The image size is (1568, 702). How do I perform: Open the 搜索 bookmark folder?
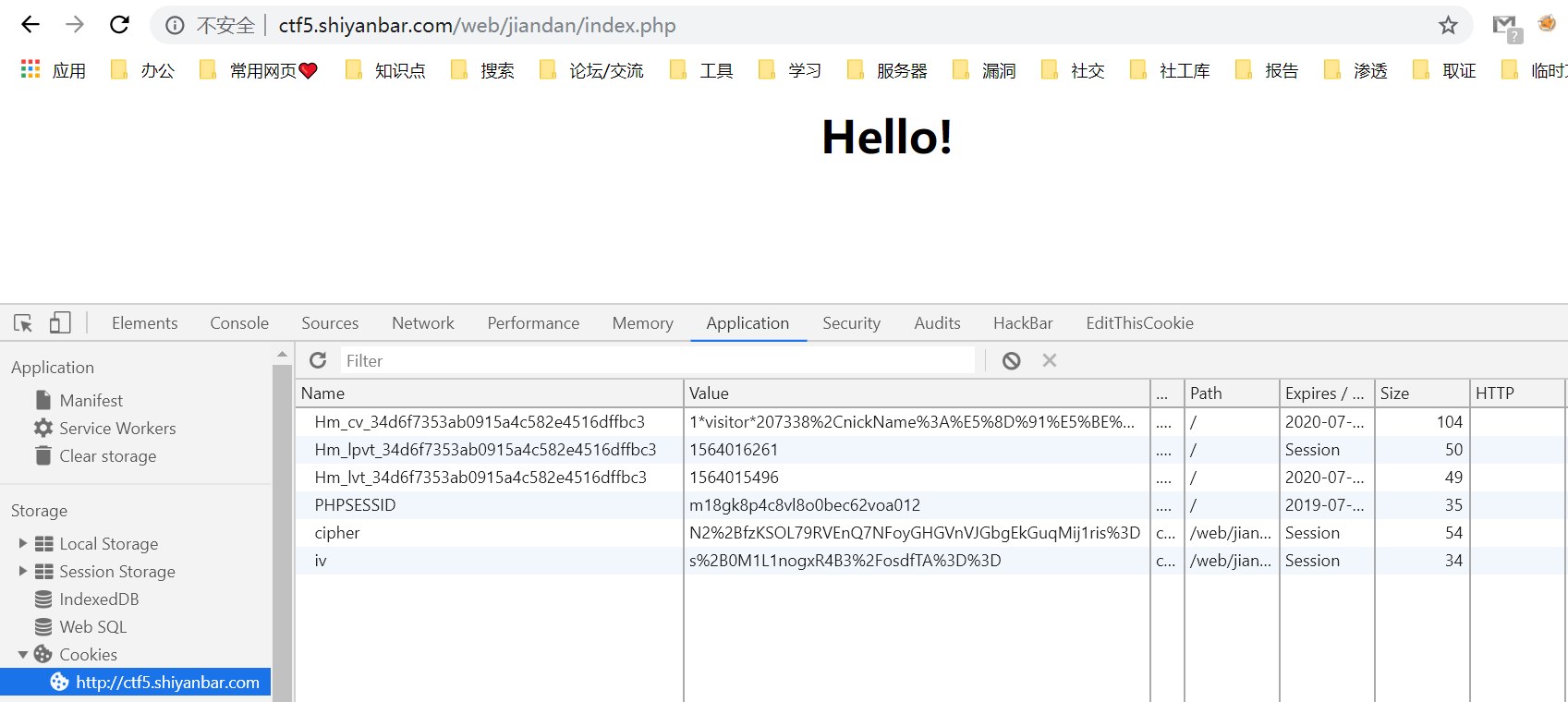(x=481, y=70)
